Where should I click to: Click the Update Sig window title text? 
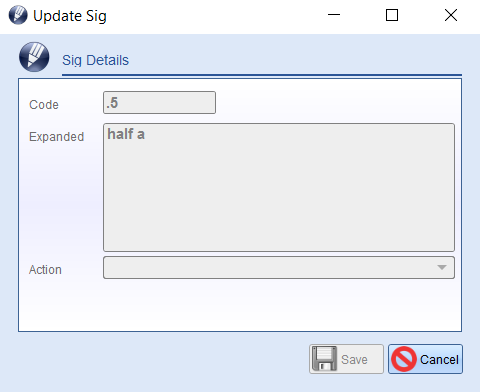pos(70,16)
